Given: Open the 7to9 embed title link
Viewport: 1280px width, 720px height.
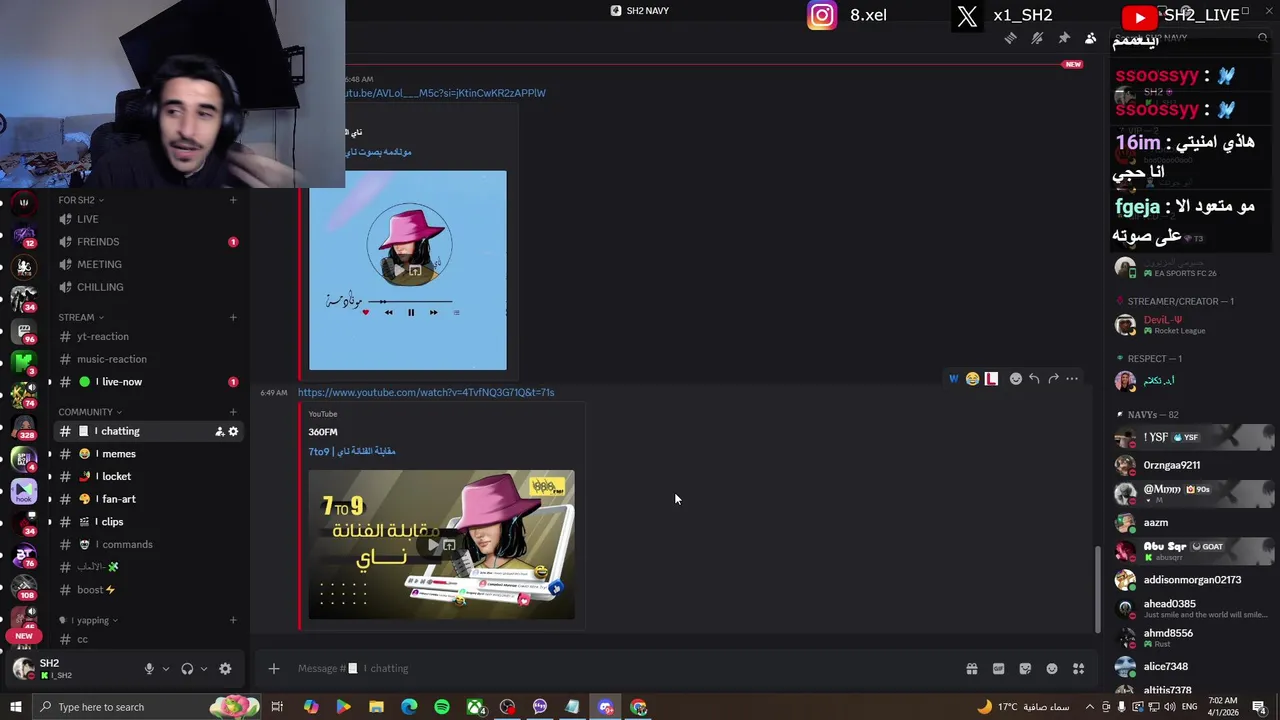Looking at the screenshot, I should tap(352, 452).
